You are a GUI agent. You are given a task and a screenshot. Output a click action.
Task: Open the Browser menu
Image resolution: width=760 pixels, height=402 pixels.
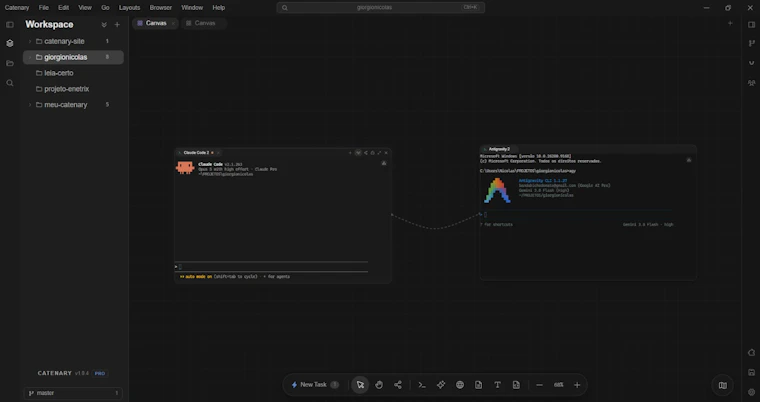(x=160, y=7)
